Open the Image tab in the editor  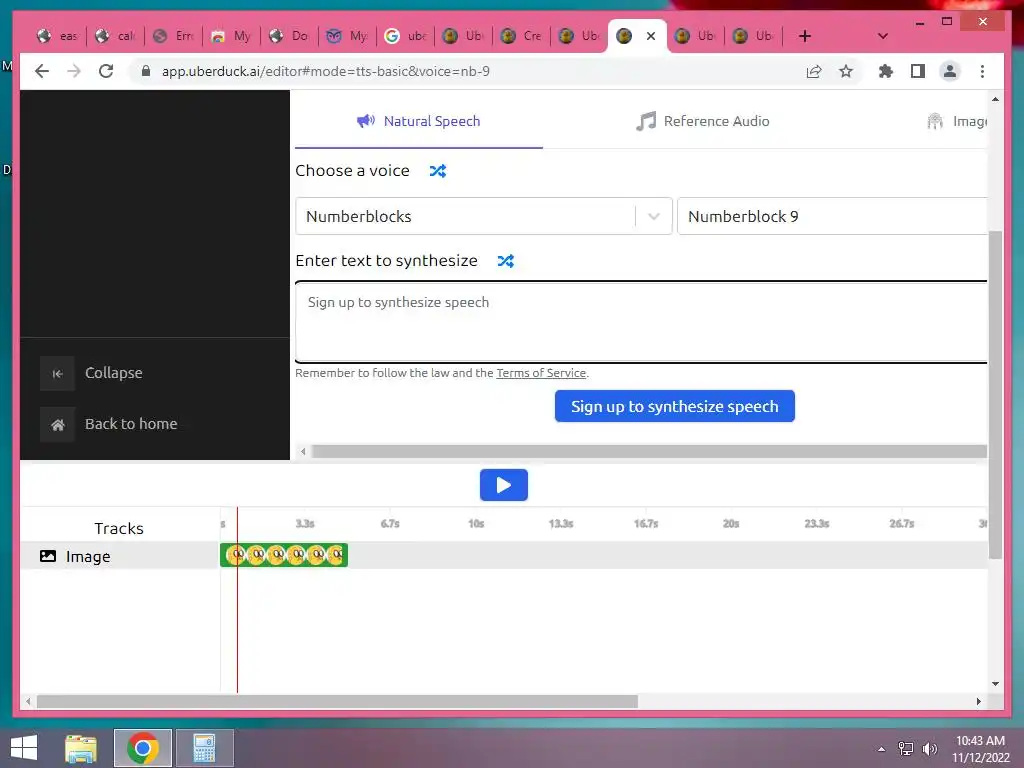point(957,121)
